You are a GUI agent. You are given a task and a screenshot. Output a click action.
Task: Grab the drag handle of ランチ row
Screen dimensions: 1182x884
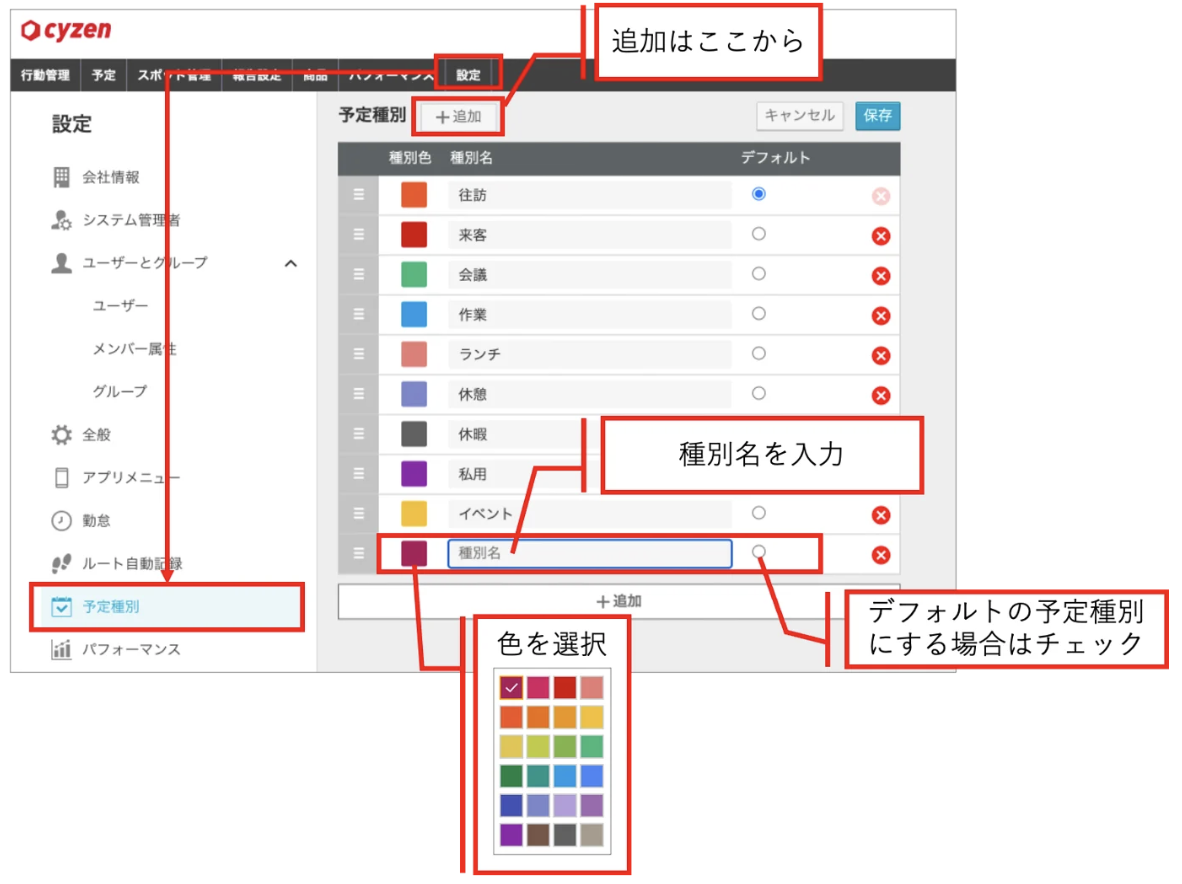[359, 354]
